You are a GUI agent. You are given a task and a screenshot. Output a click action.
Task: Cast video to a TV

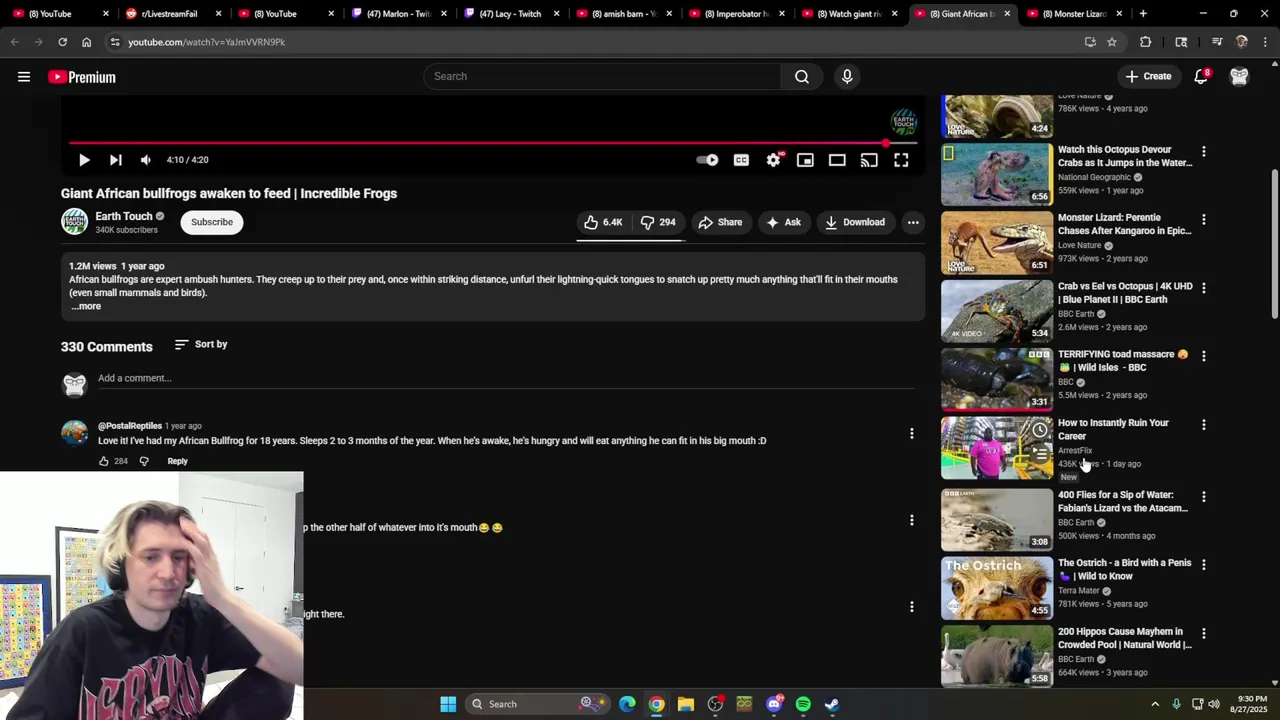coord(869,160)
